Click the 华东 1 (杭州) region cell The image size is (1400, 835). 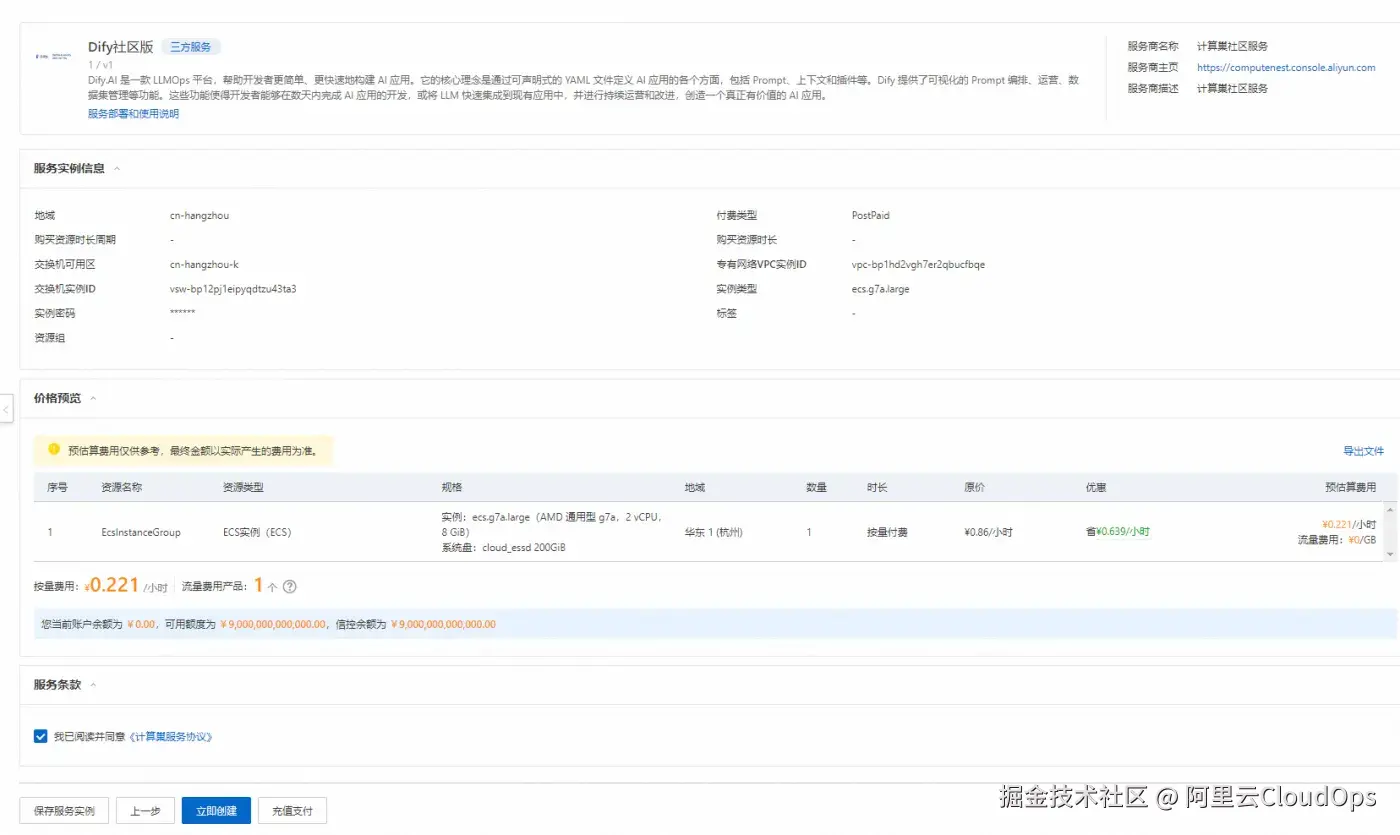click(x=713, y=532)
